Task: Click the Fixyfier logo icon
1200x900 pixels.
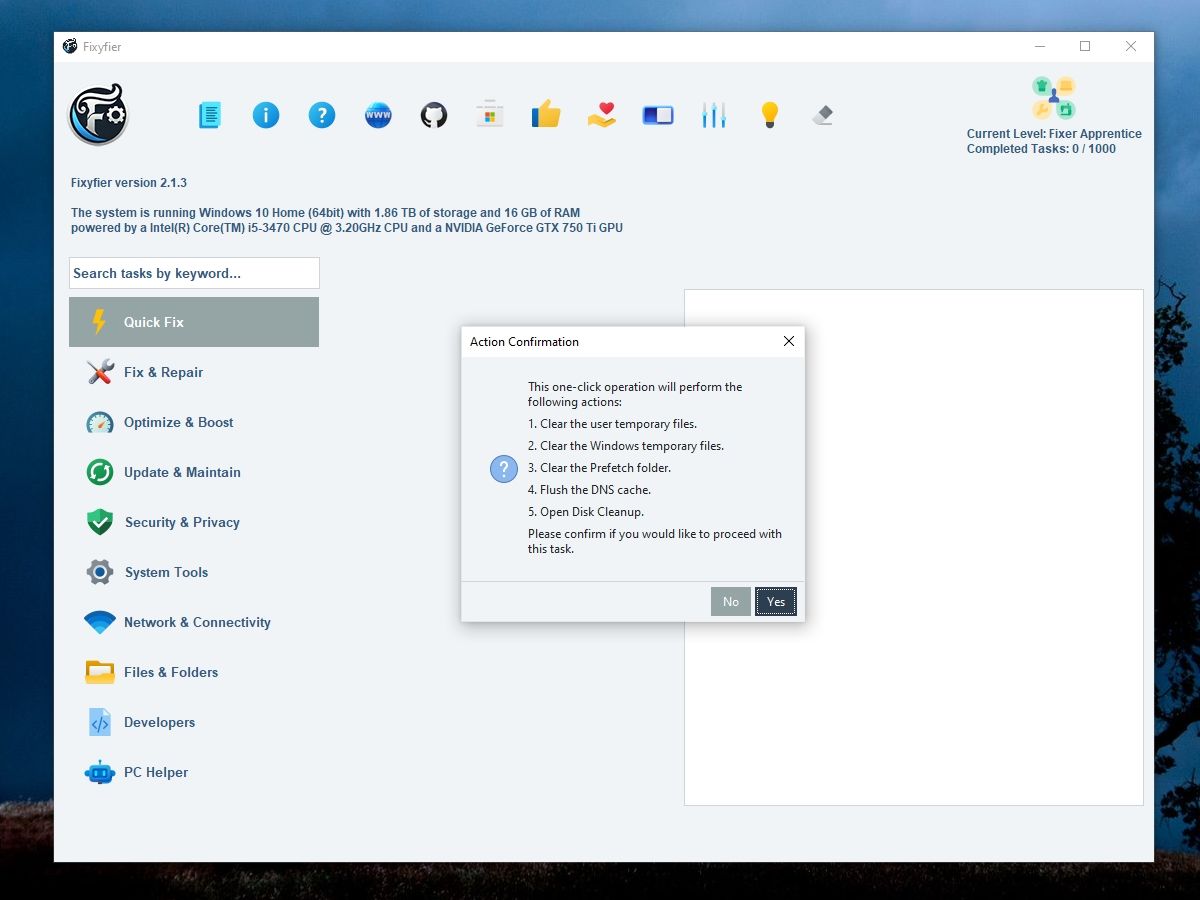Action: click(x=98, y=115)
